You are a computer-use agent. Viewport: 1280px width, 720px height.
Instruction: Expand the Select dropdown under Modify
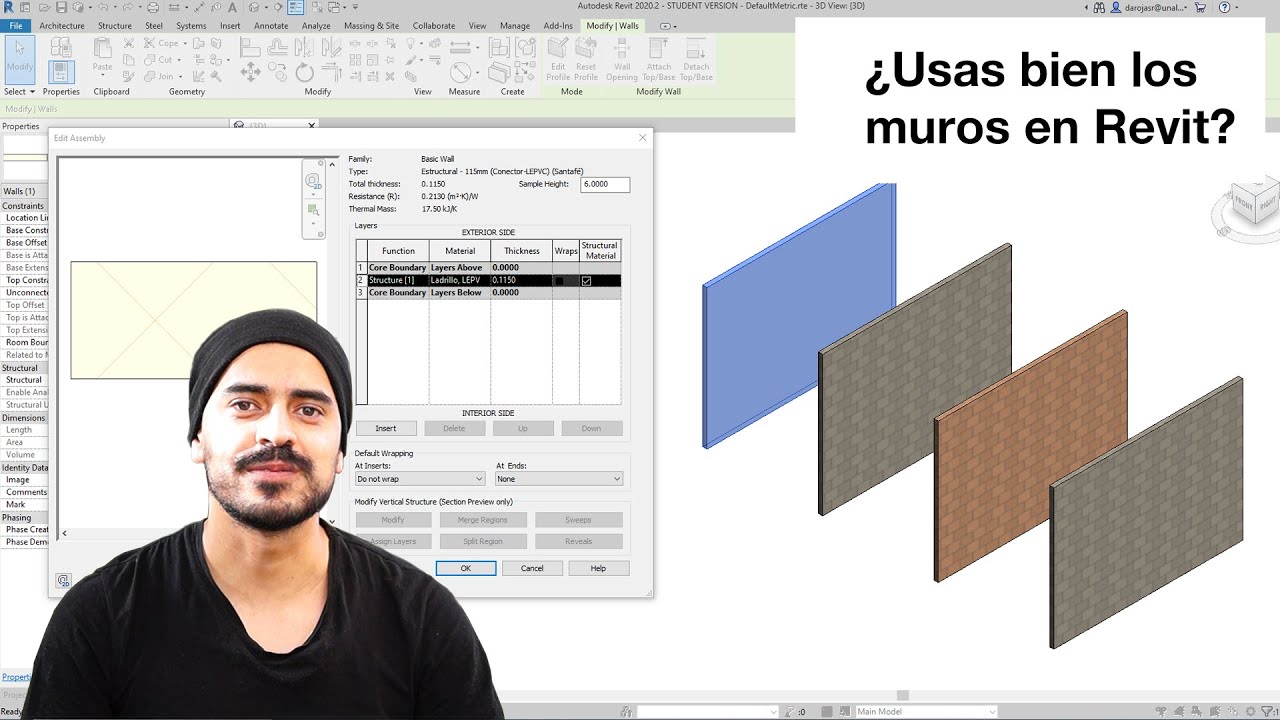(19, 91)
